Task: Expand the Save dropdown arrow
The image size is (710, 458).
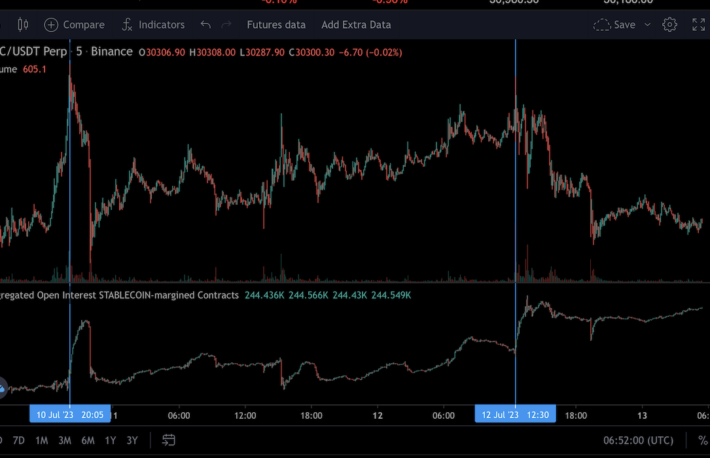Action: pyautogui.click(x=648, y=24)
